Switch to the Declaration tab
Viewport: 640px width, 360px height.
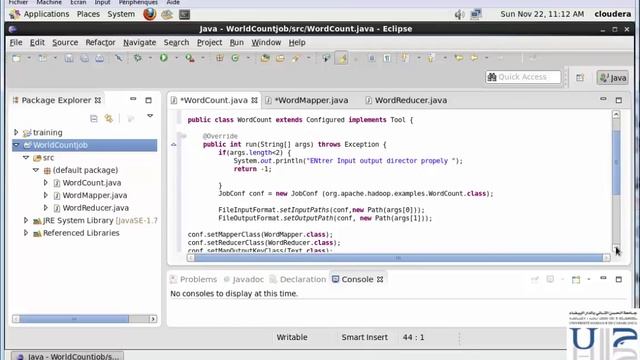click(298, 279)
